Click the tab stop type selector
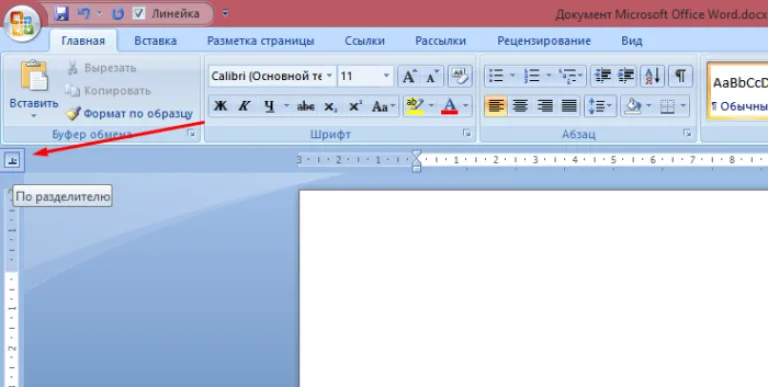 coord(12,160)
